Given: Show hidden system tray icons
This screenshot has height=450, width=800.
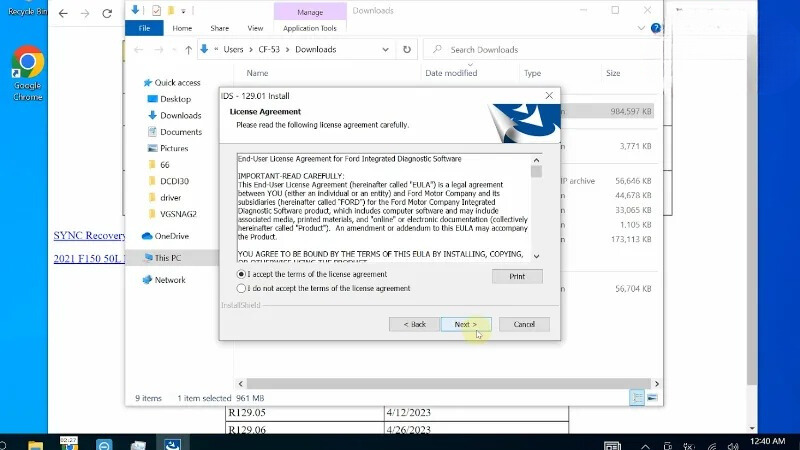Looking at the screenshot, I should coord(645,446).
